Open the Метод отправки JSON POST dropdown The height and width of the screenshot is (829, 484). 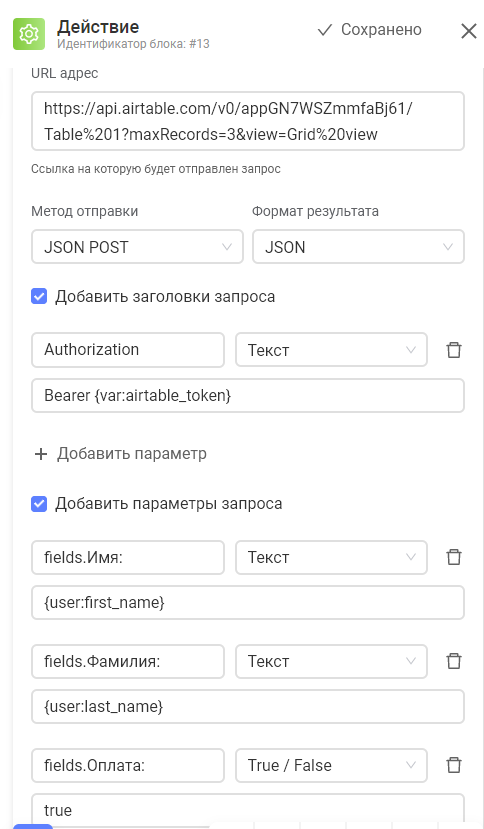pos(137,246)
